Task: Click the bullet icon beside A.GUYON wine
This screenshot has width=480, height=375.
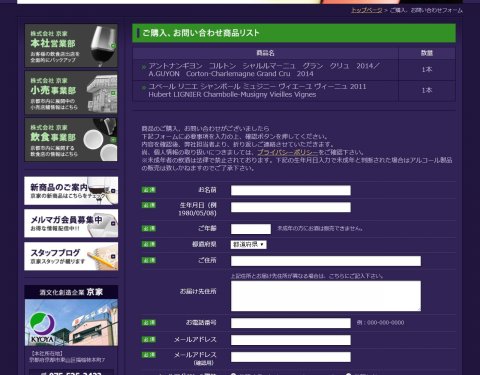Action: pyautogui.click(x=144, y=67)
